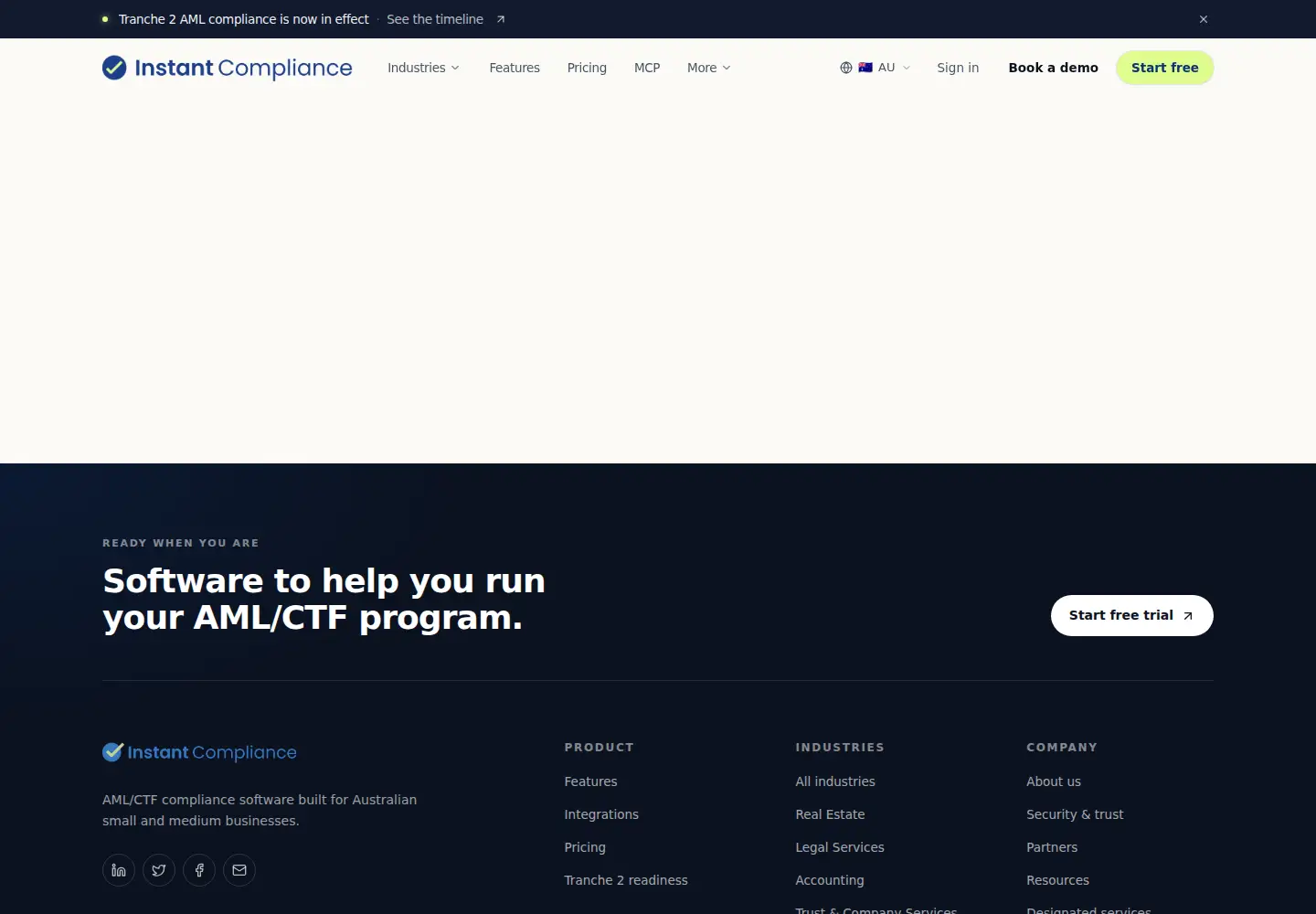Dismiss the announcement banner with the X
Viewport: 1316px width, 914px height.
click(1204, 19)
